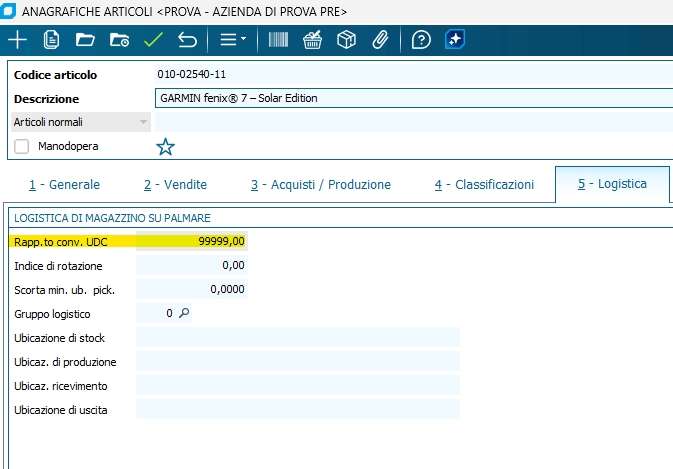Click the Codice articolo label
The height and width of the screenshot is (469, 673).
[55, 75]
